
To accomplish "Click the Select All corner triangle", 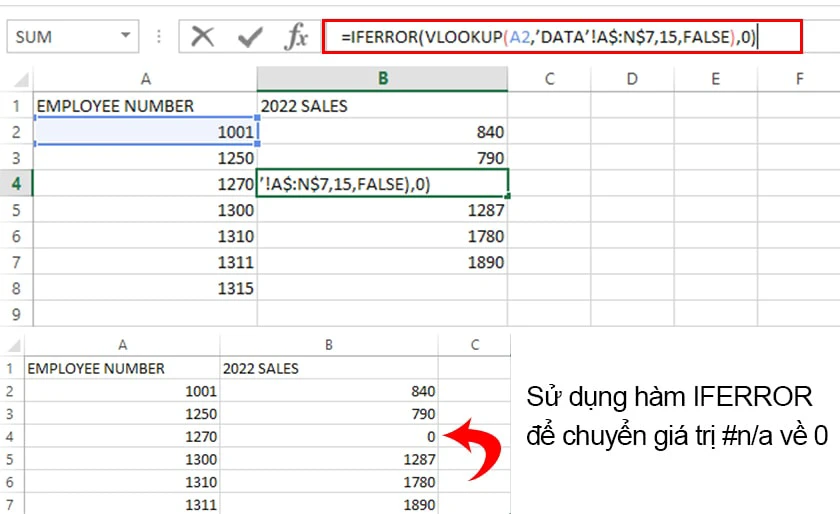I will point(21,80).
